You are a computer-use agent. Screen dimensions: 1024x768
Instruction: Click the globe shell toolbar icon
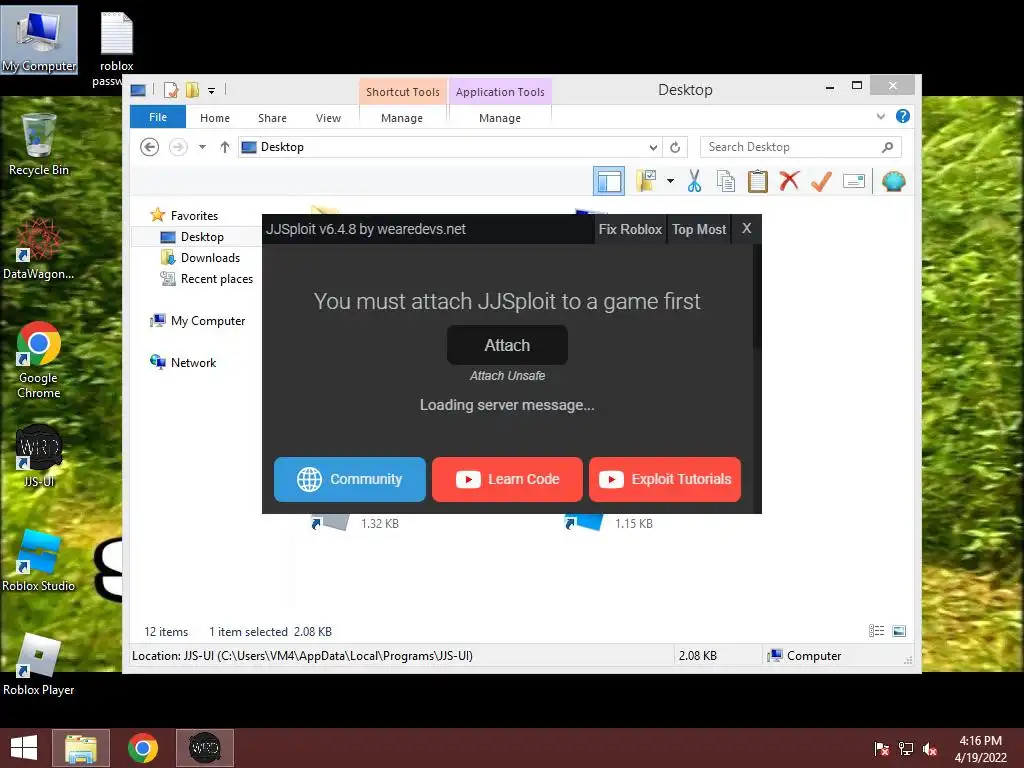tap(893, 181)
